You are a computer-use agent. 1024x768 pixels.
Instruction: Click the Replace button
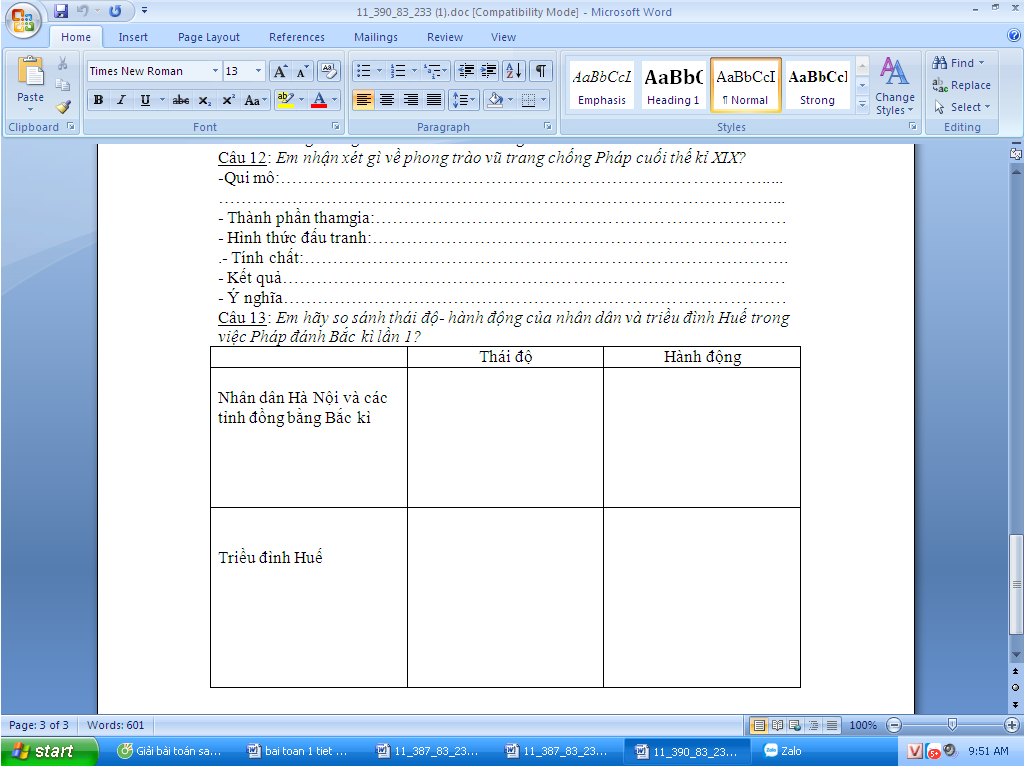pos(961,85)
